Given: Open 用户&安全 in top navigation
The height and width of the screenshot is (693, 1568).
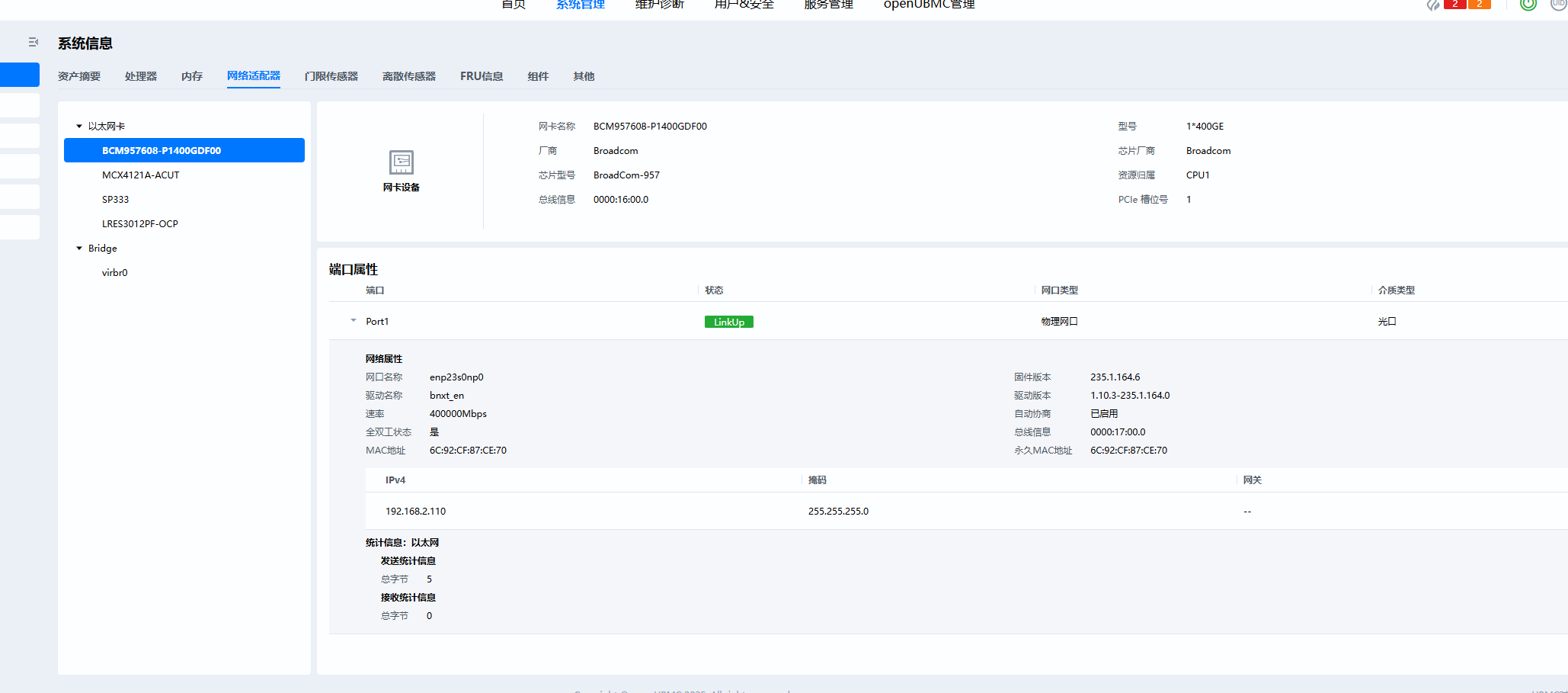Looking at the screenshot, I should pos(744,5).
